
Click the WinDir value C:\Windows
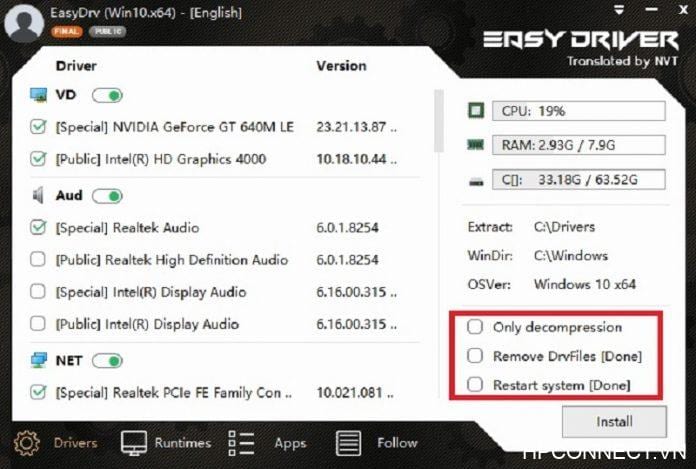(571, 256)
